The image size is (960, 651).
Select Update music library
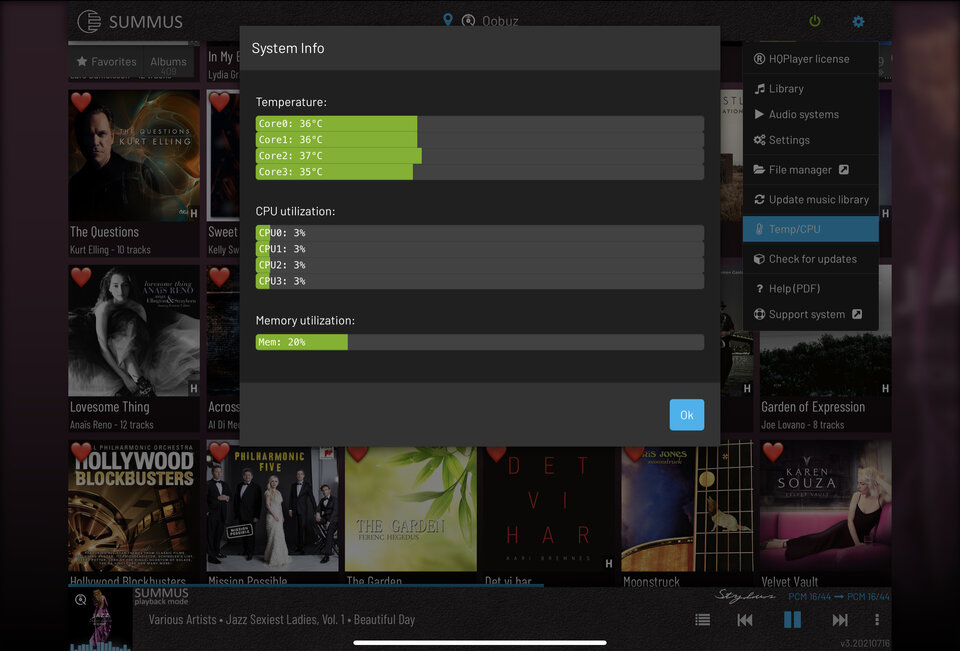click(810, 199)
